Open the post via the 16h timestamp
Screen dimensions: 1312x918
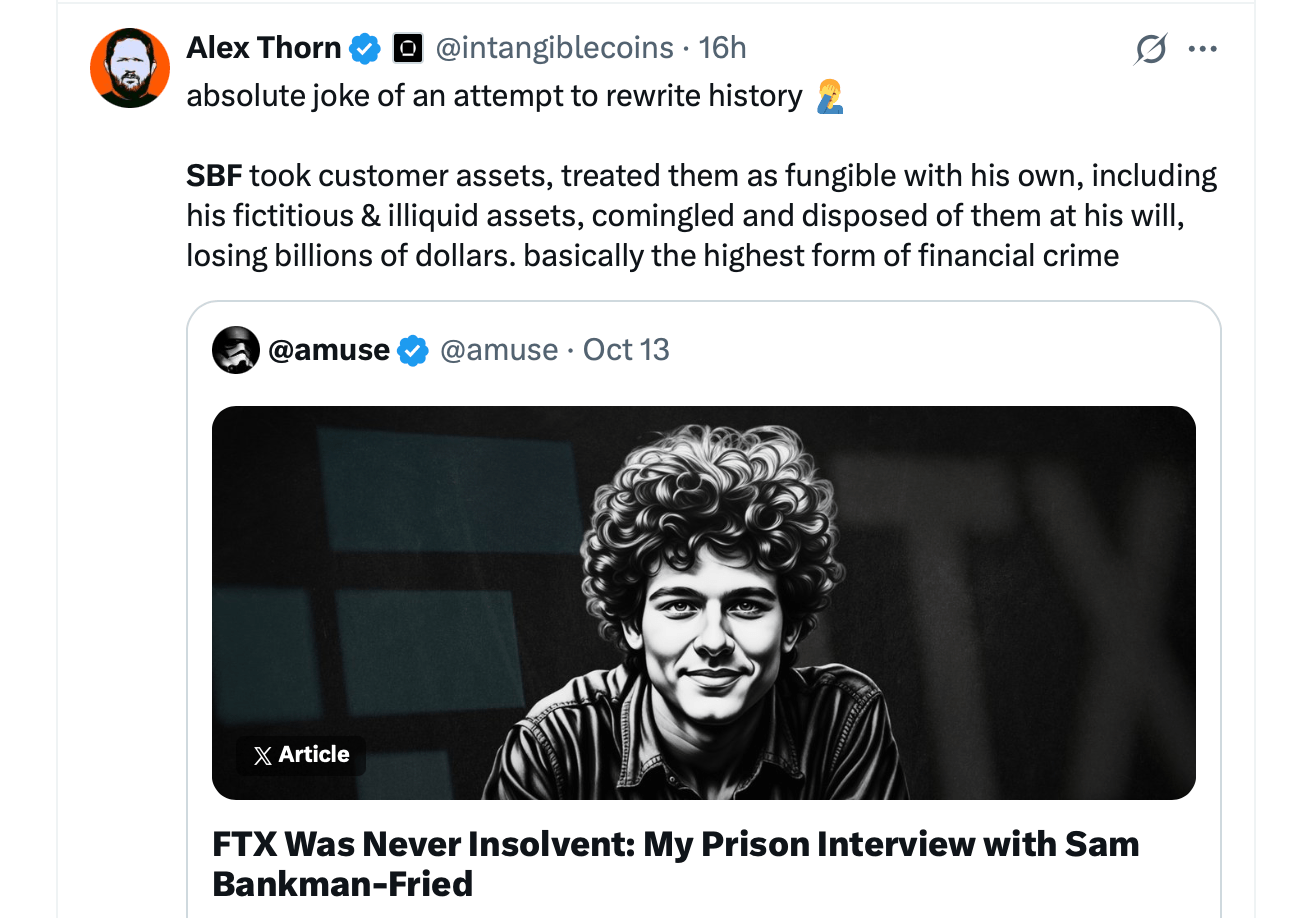pos(725,47)
